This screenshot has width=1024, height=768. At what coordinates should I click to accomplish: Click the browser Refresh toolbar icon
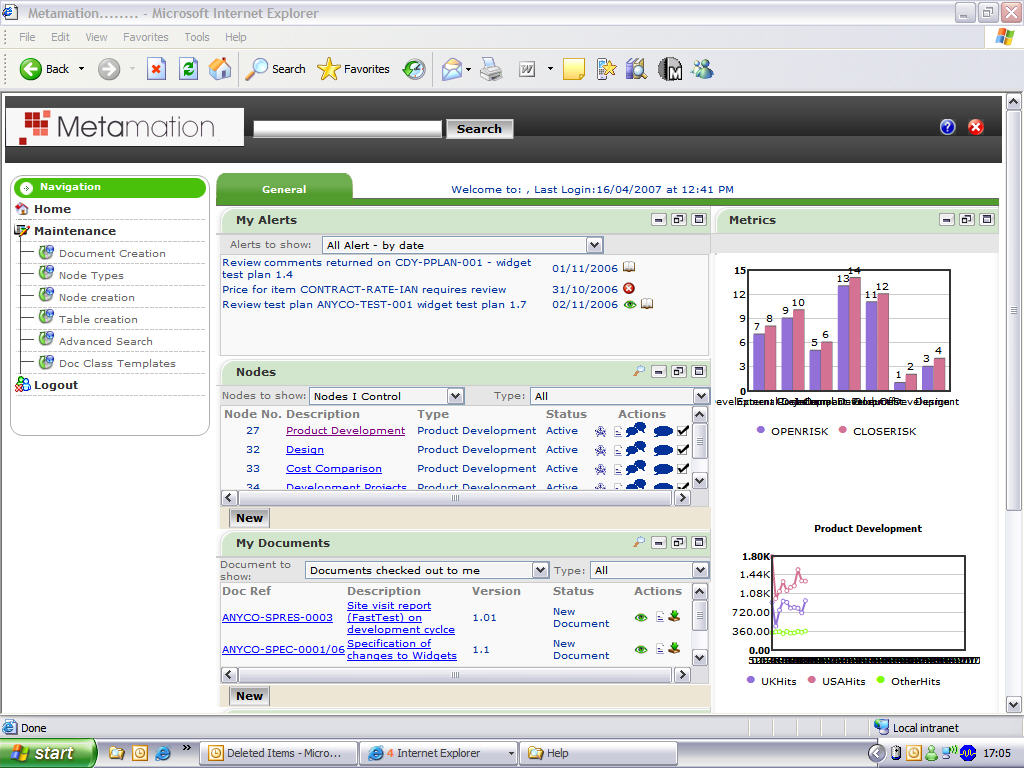188,68
